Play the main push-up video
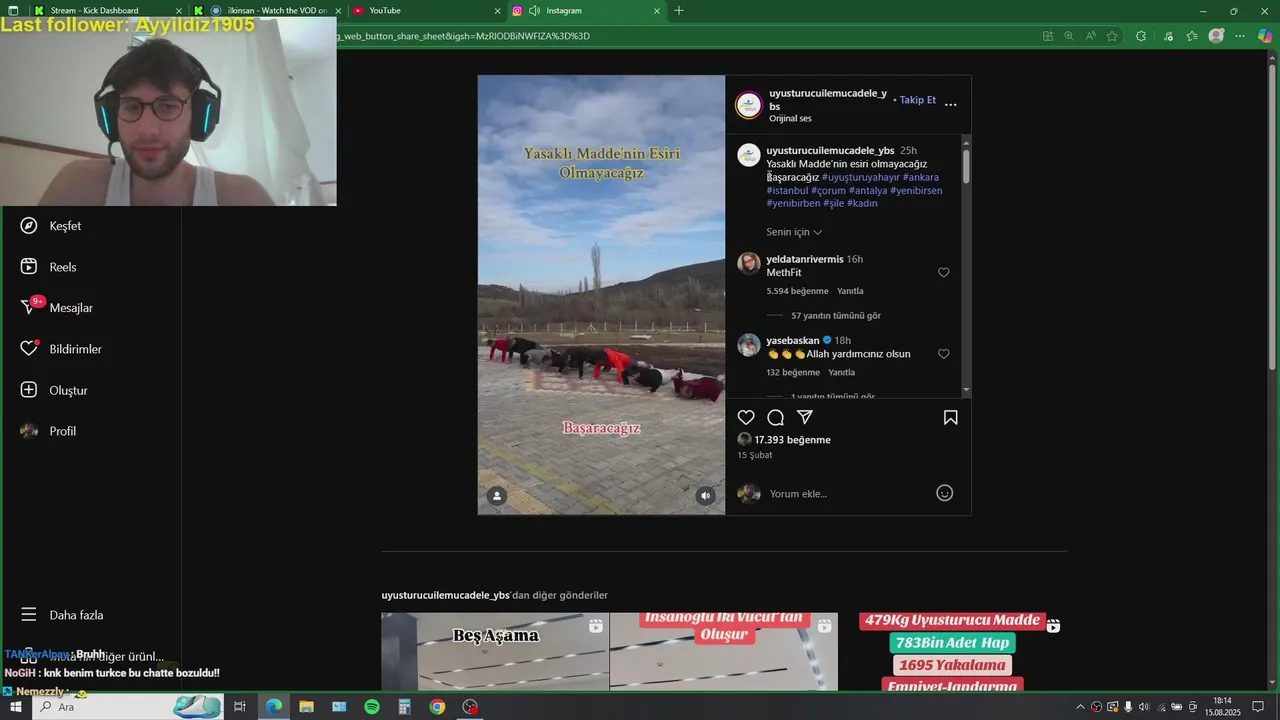 click(601, 295)
